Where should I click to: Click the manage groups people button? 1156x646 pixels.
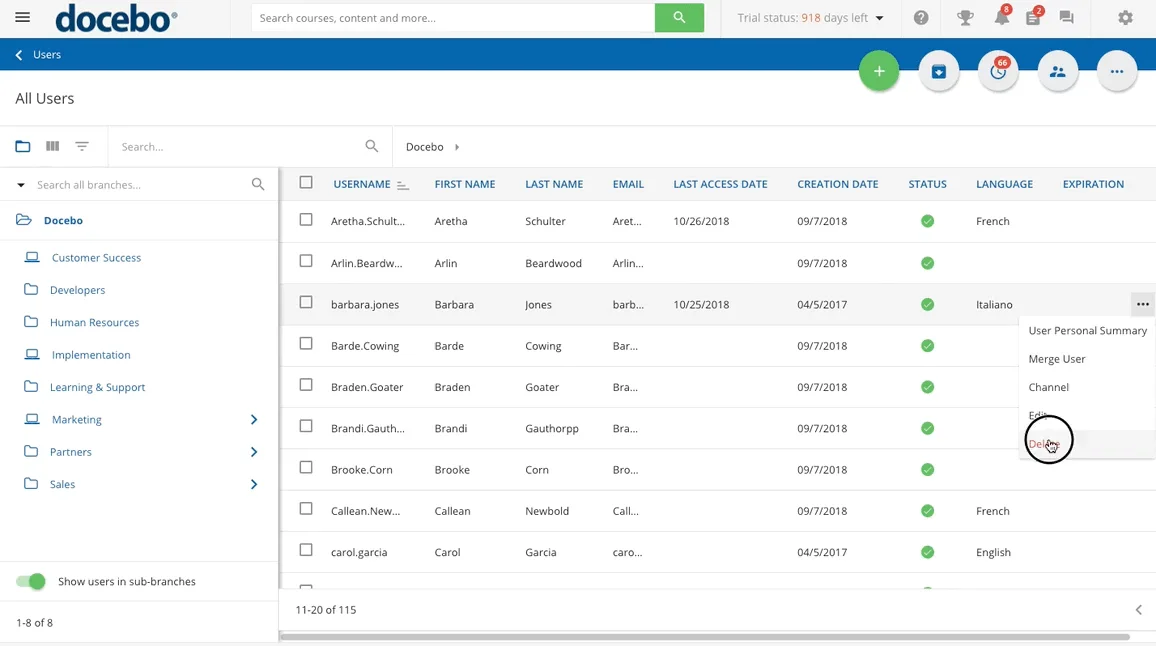(1058, 72)
